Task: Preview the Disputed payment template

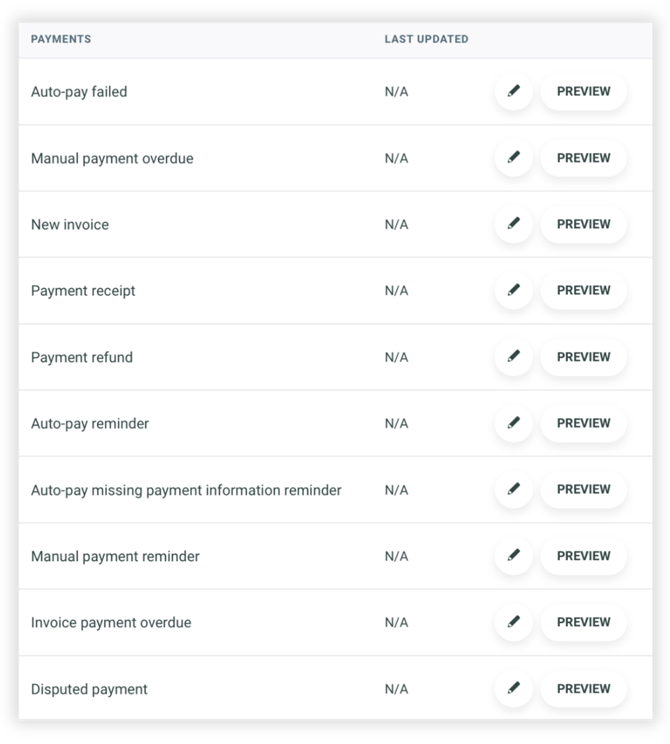Action: coord(583,688)
